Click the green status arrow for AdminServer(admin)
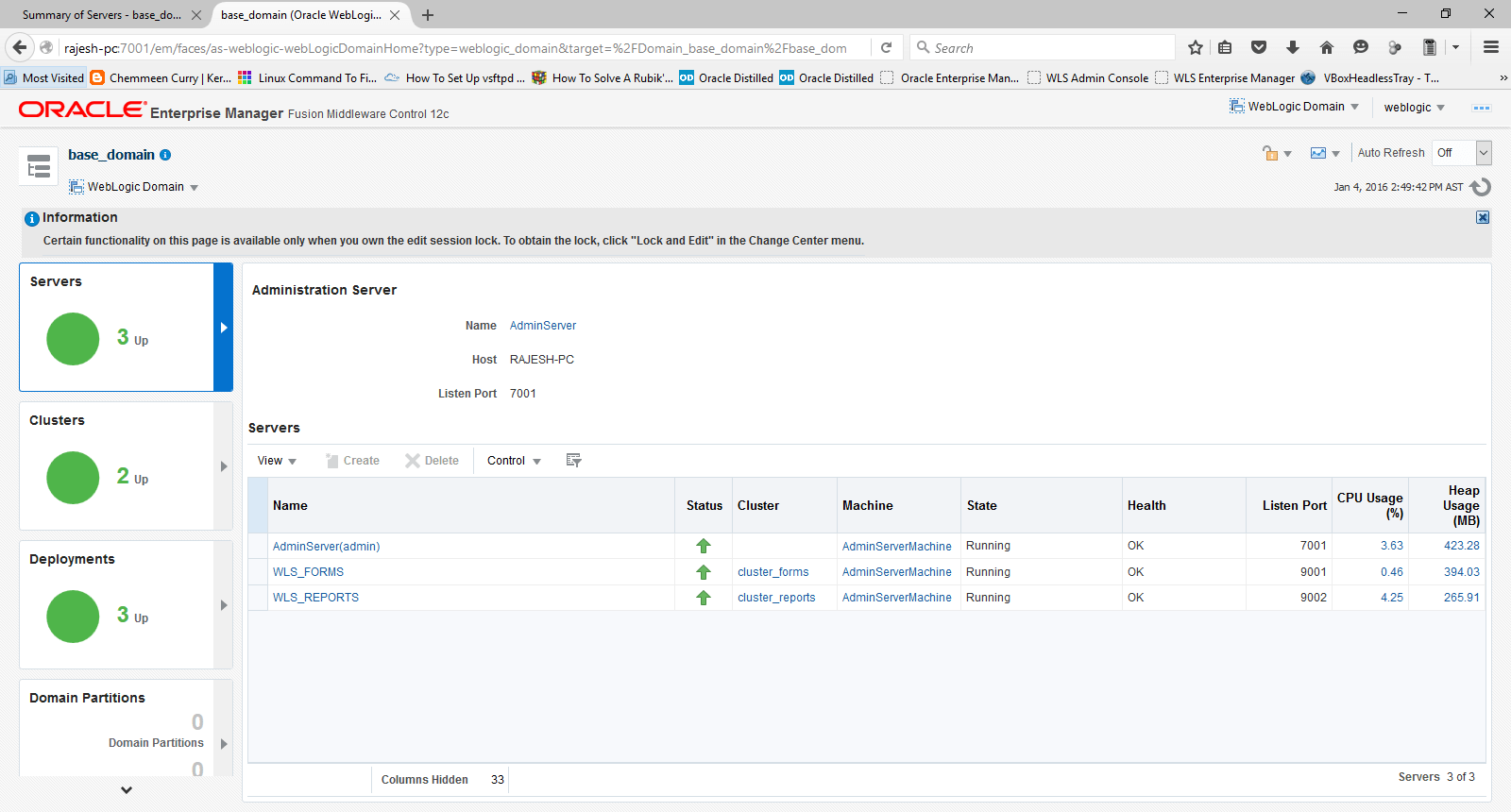Screen dimensions: 1511x812 click(x=704, y=546)
